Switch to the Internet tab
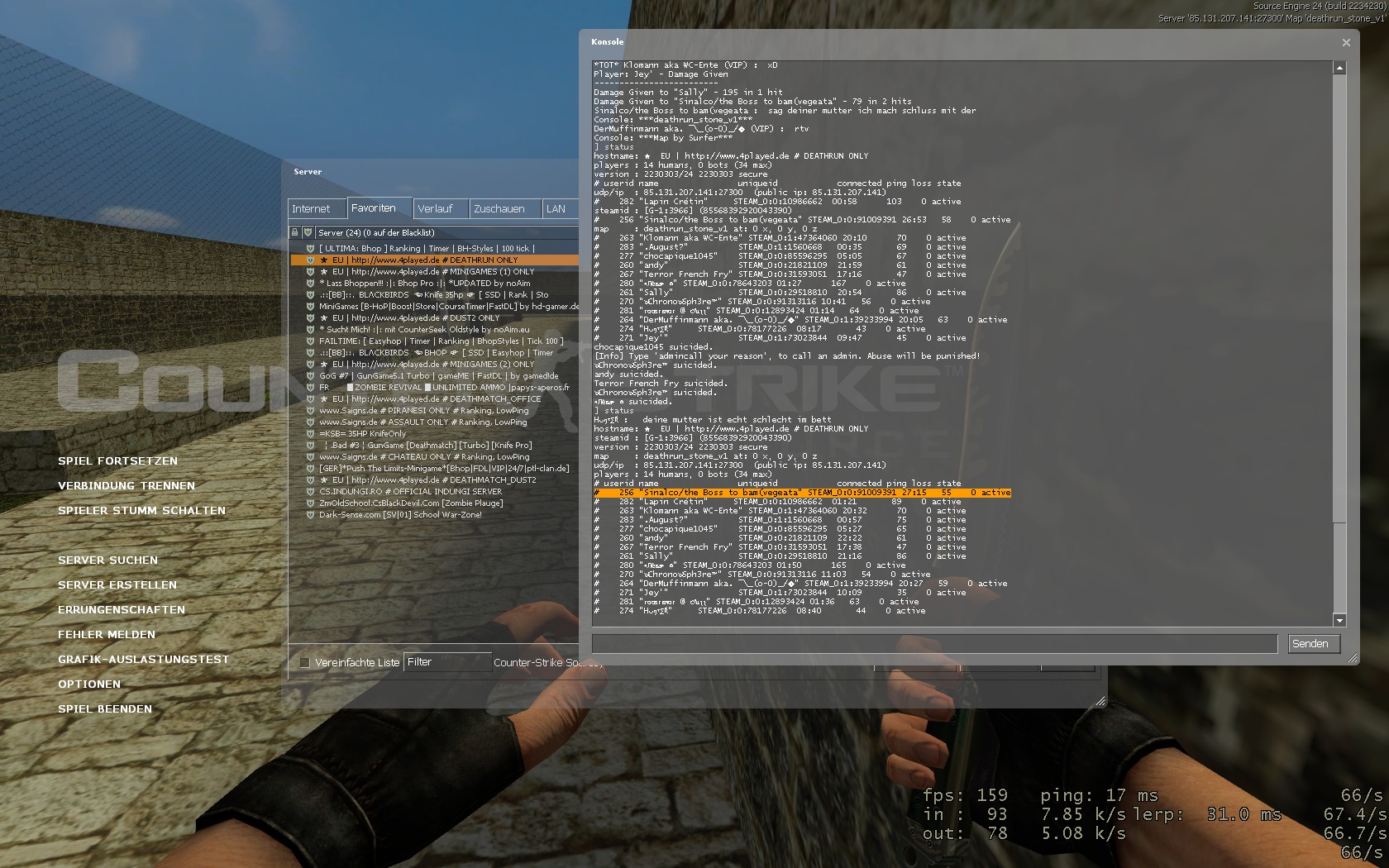The height and width of the screenshot is (868, 1389). click(x=311, y=209)
